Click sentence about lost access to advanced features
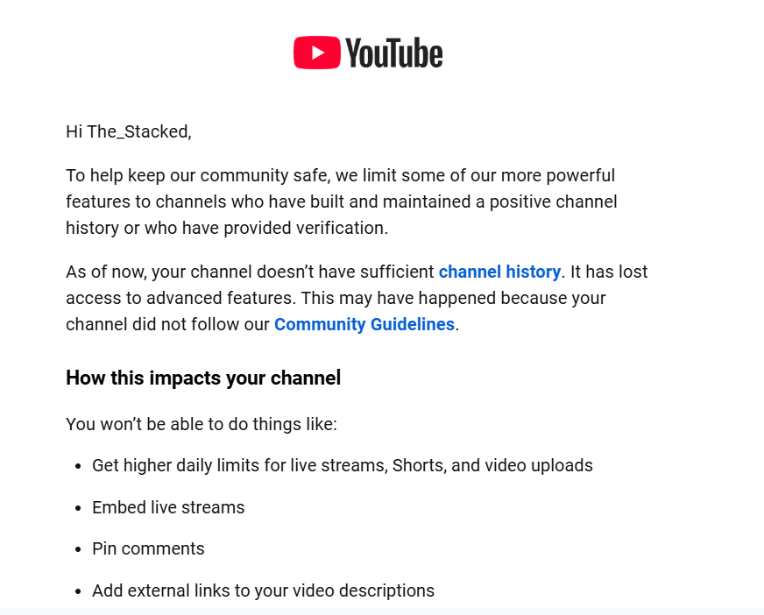The image size is (764, 615). pyautogui.click(x=336, y=298)
